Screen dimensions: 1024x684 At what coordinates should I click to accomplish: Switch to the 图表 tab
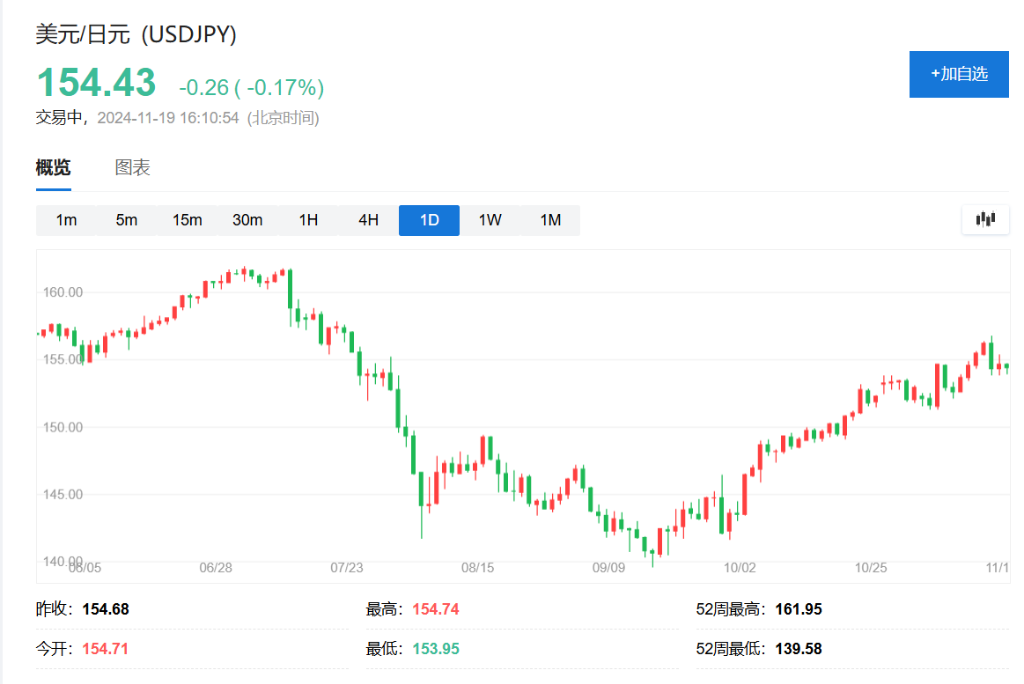[x=132, y=168]
